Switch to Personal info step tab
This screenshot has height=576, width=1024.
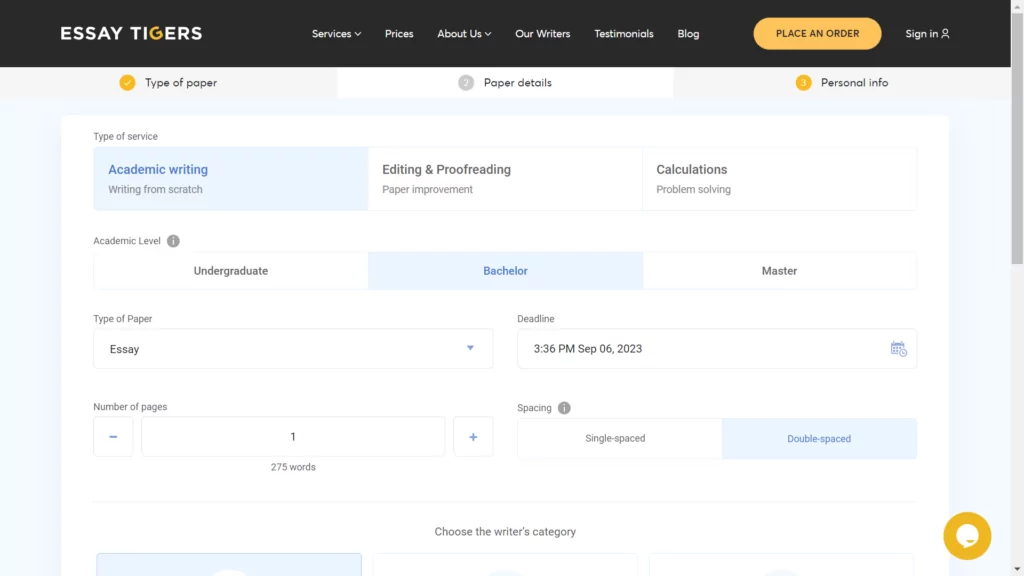pos(842,83)
